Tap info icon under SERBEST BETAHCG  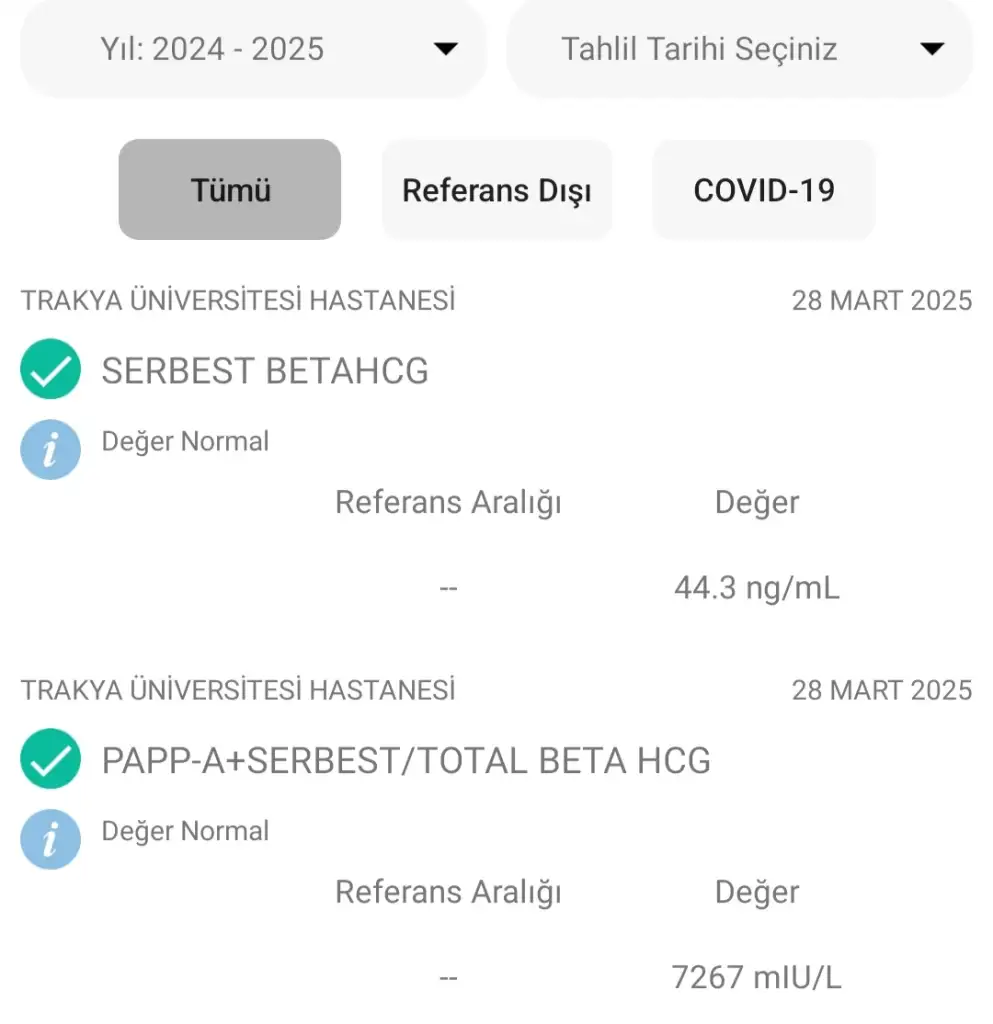[x=50, y=449]
